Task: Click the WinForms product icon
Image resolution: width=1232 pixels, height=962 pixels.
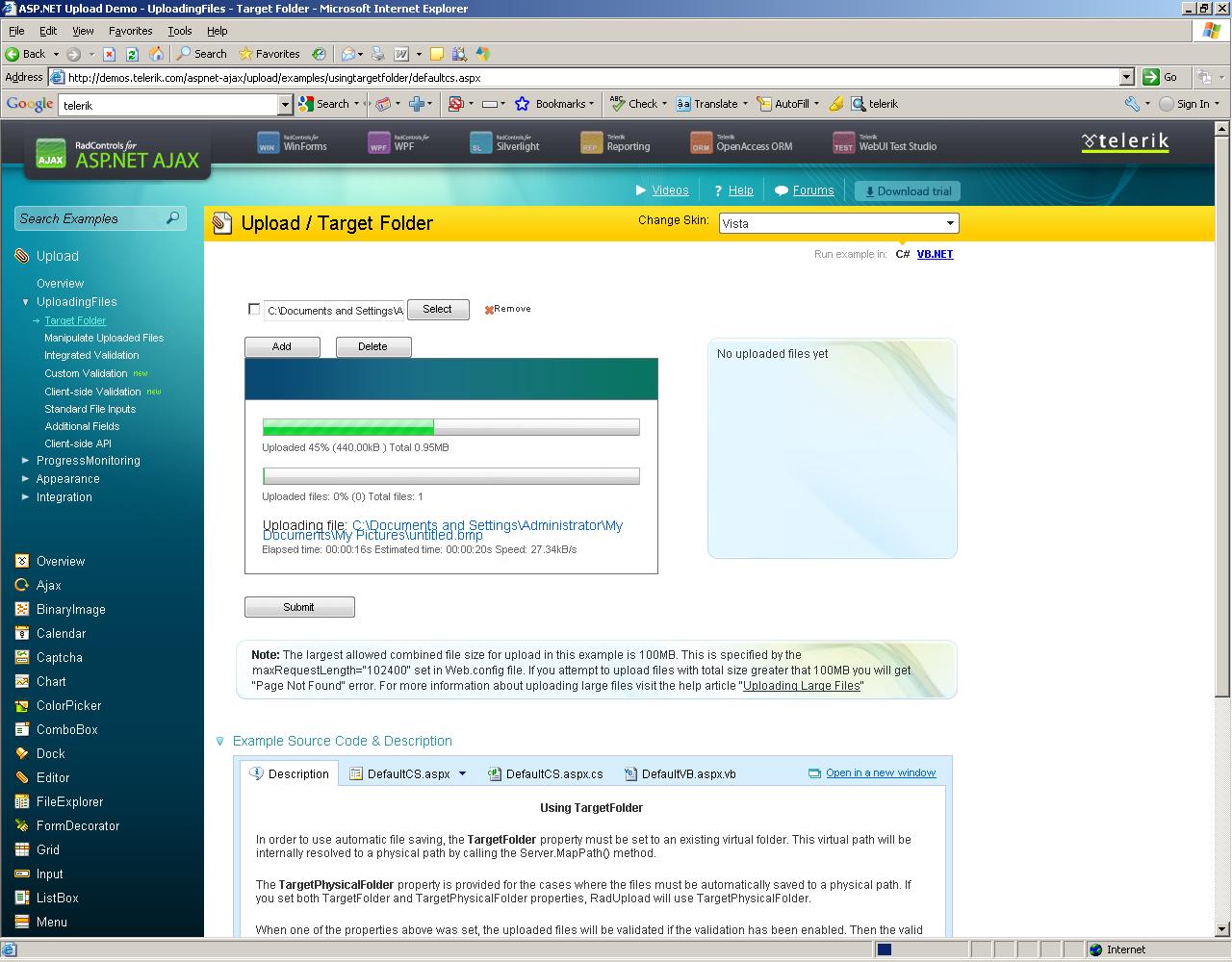Action: (x=268, y=143)
